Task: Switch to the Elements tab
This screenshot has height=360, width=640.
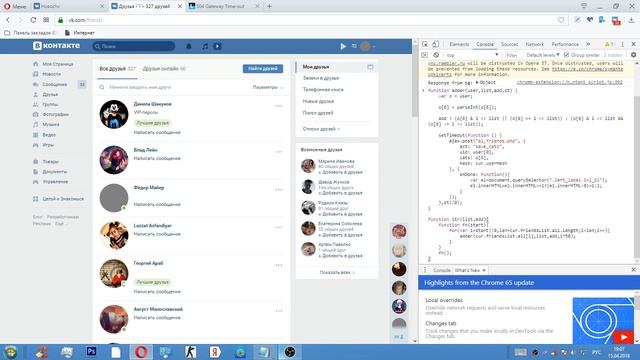Action: pyautogui.click(x=459, y=44)
